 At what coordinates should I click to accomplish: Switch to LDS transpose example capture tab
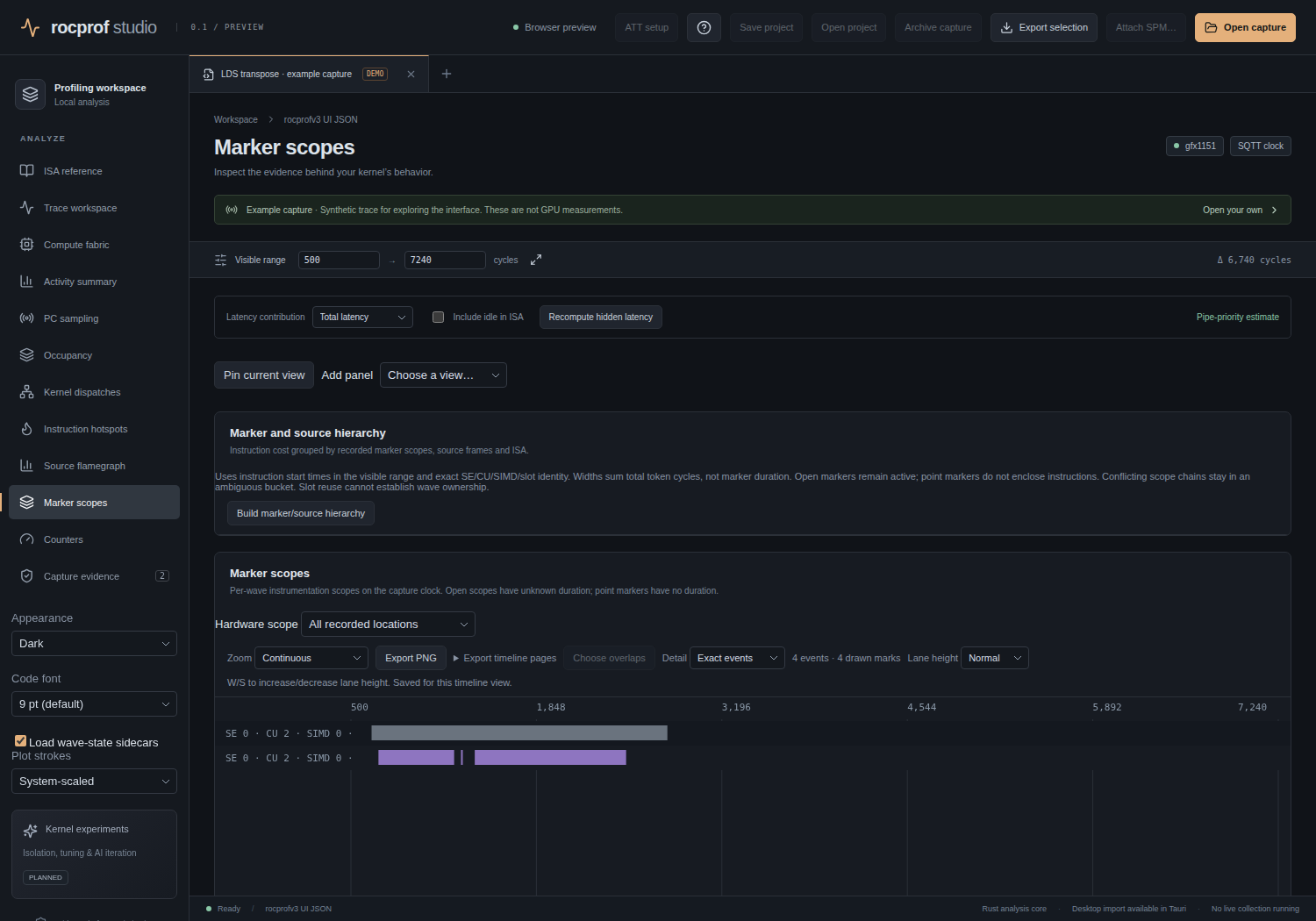[309, 75]
